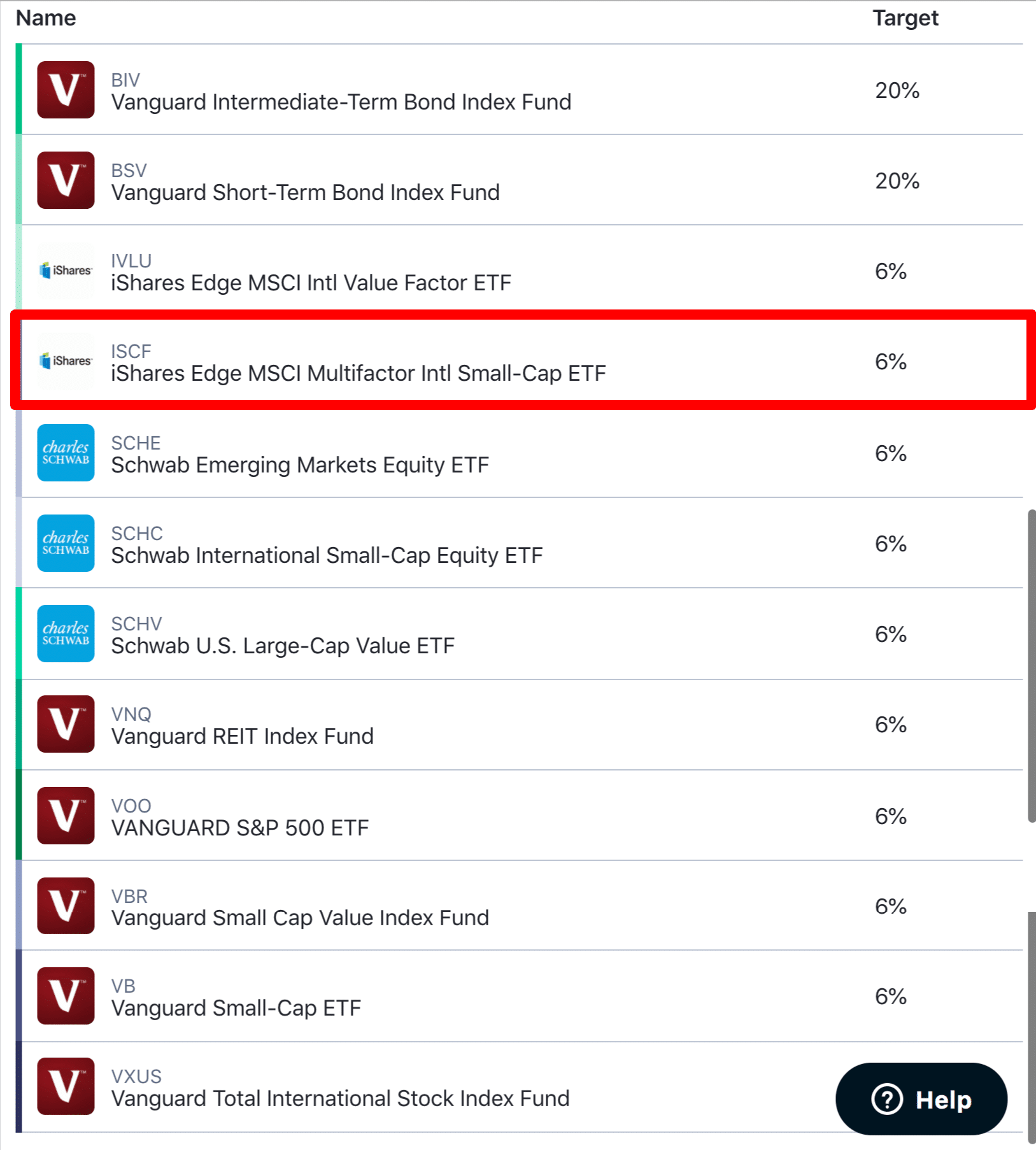Click the Vanguard logo next to BIV

pos(66,90)
